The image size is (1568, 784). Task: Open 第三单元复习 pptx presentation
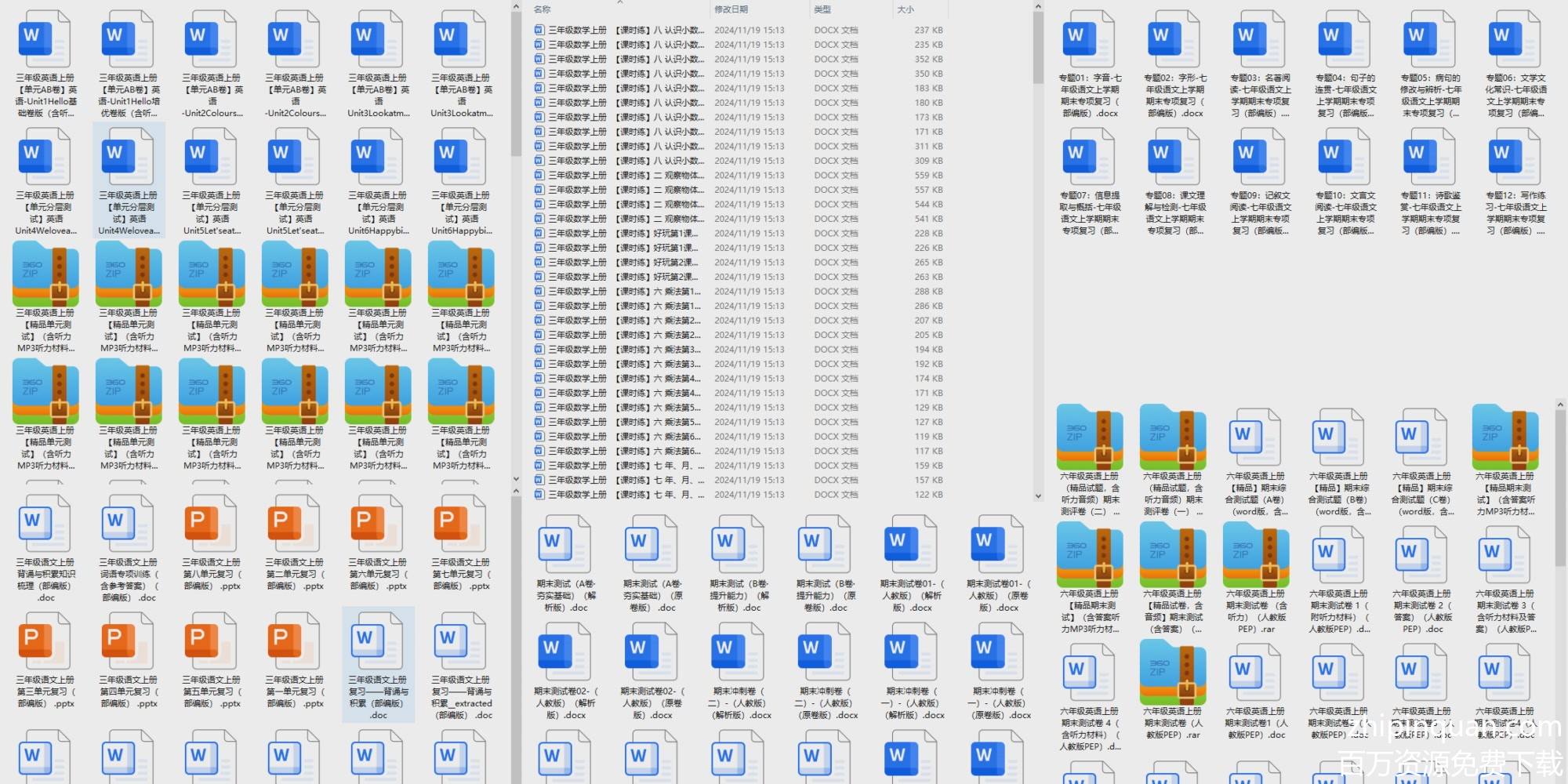coord(45,649)
